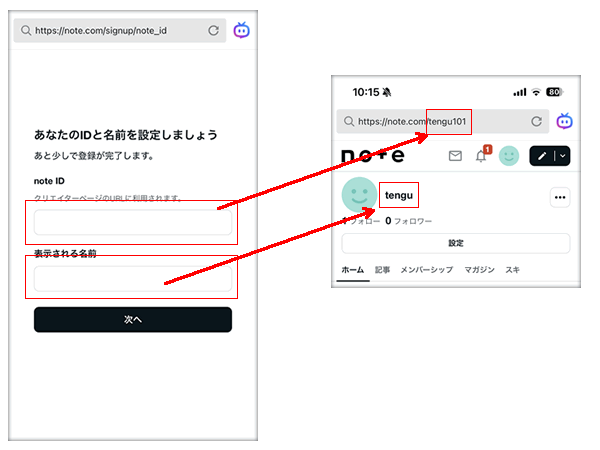Image resolution: width=600 pixels, height=450 pixels.
Task: Click the purple robot icon beside the signup URL
Action: 242,31
